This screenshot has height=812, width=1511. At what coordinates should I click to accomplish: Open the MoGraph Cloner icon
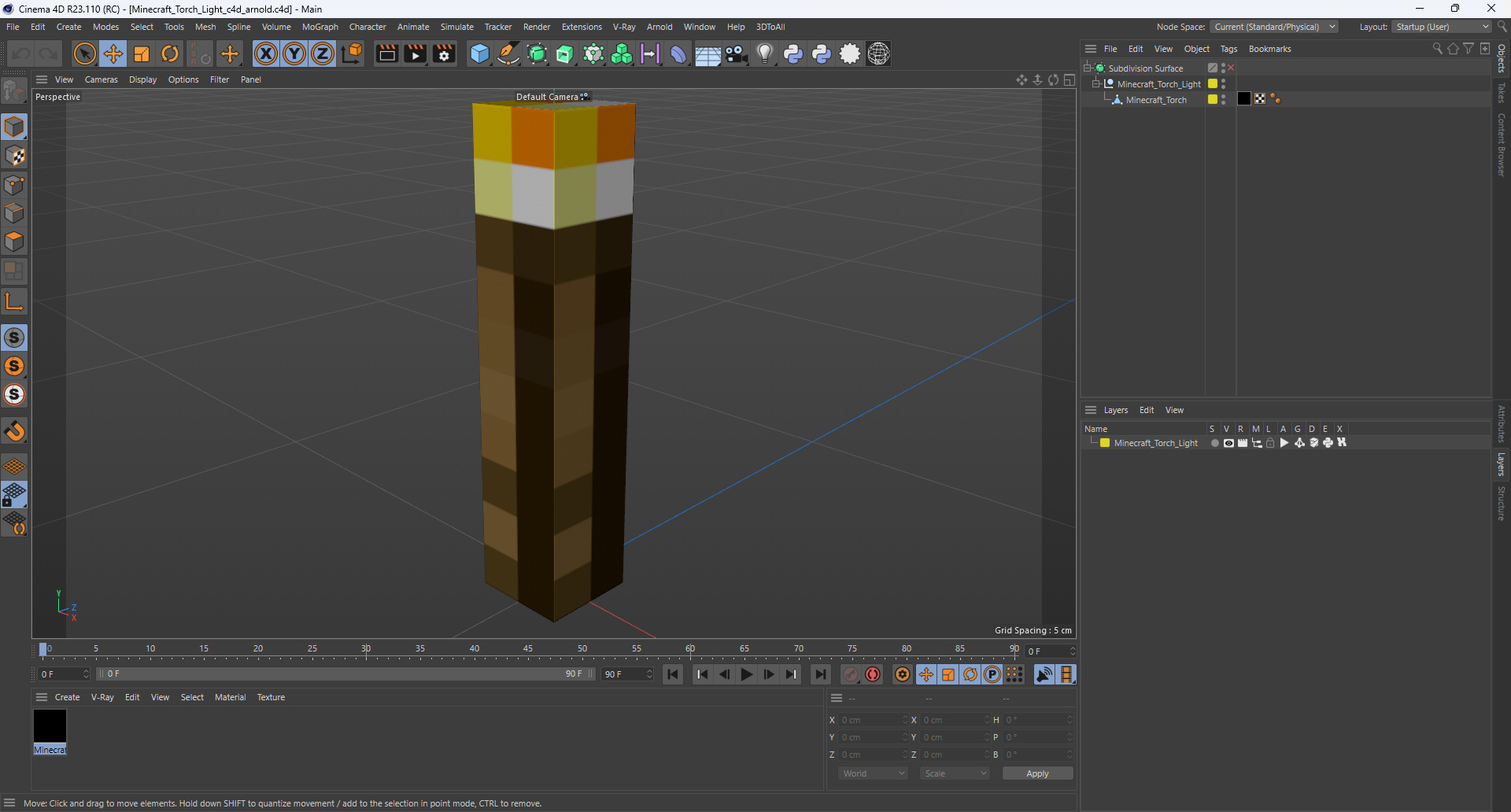(x=622, y=54)
